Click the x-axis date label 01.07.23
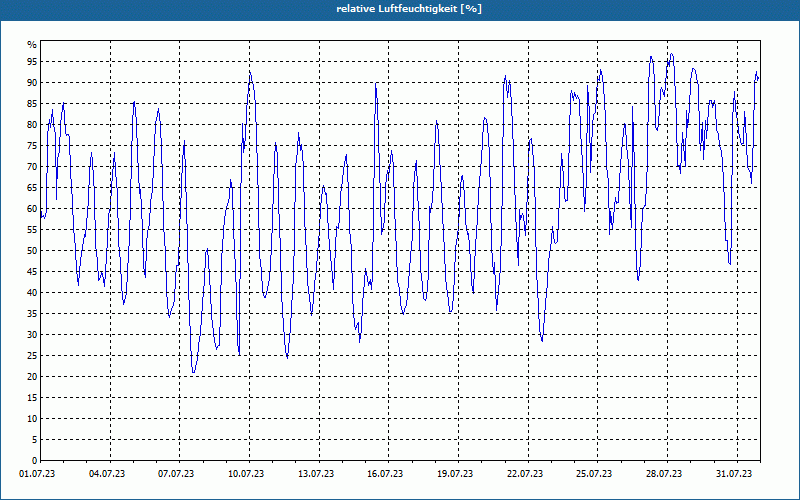The height and width of the screenshot is (500, 800). click(37, 474)
